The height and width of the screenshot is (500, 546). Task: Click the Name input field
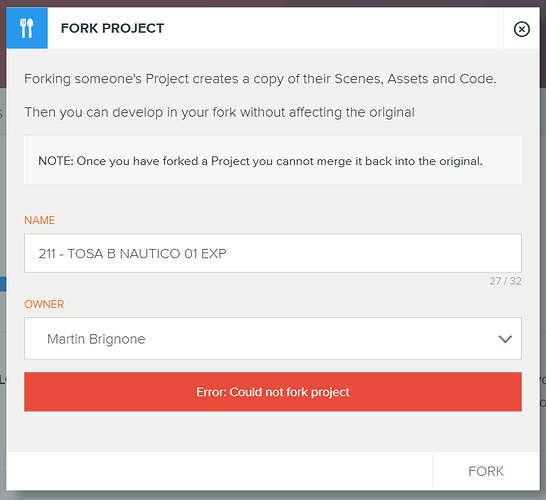point(273,253)
